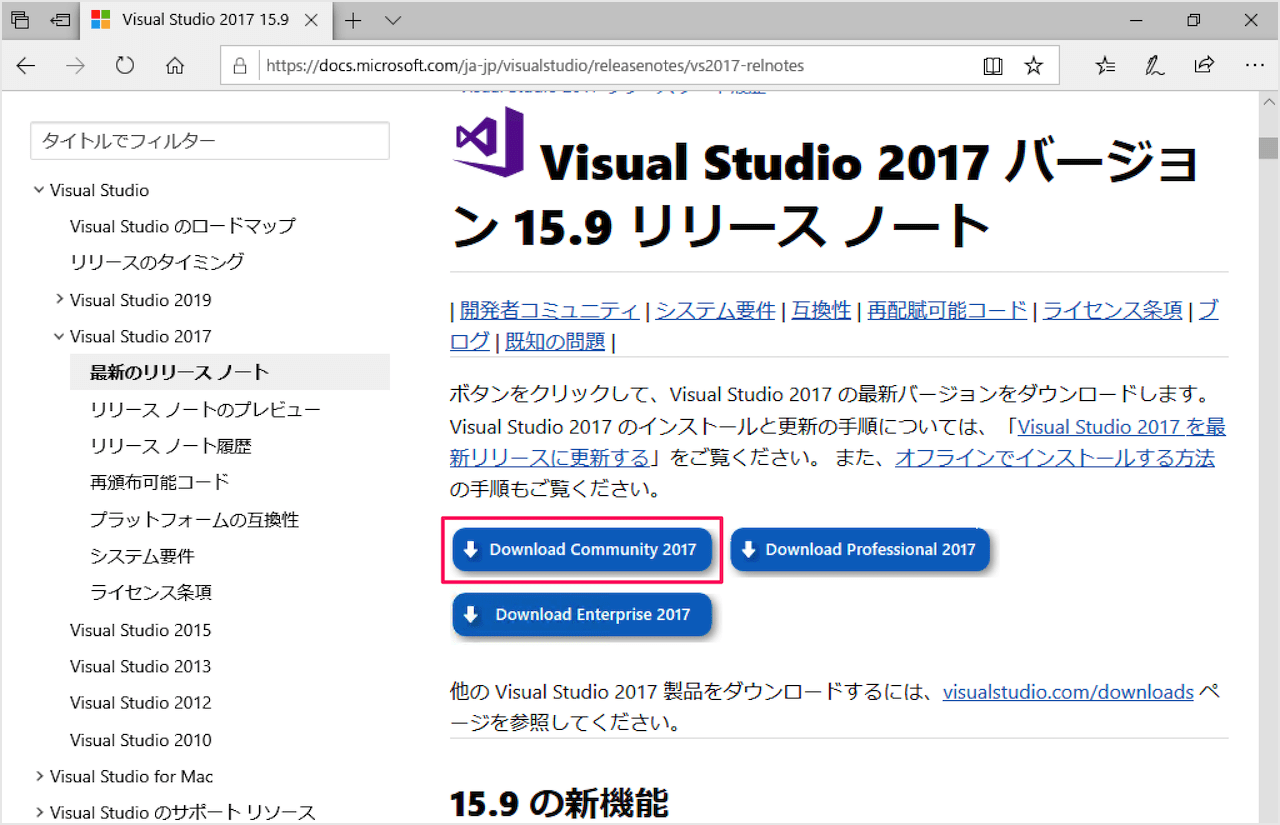Open Visual Studio のロードマップ
The height and width of the screenshot is (825, 1280).
pyautogui.click(x=182, y=226)
